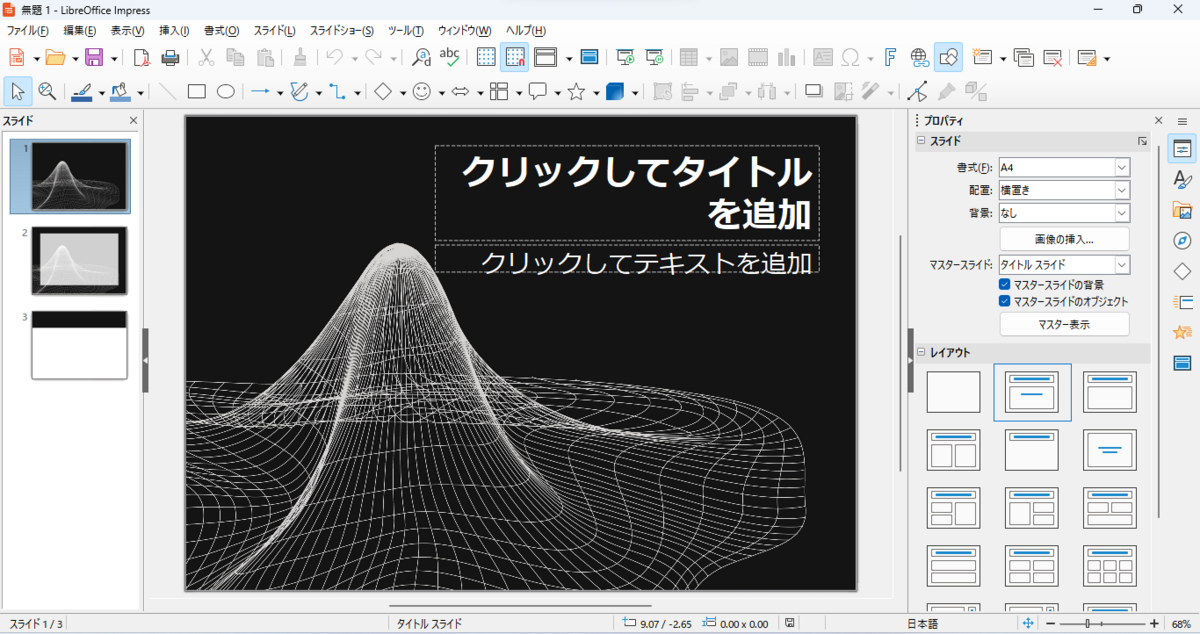1200x634 pixels.
Task: Toggle Show Draw Functions icon
Action: [948, 57]
